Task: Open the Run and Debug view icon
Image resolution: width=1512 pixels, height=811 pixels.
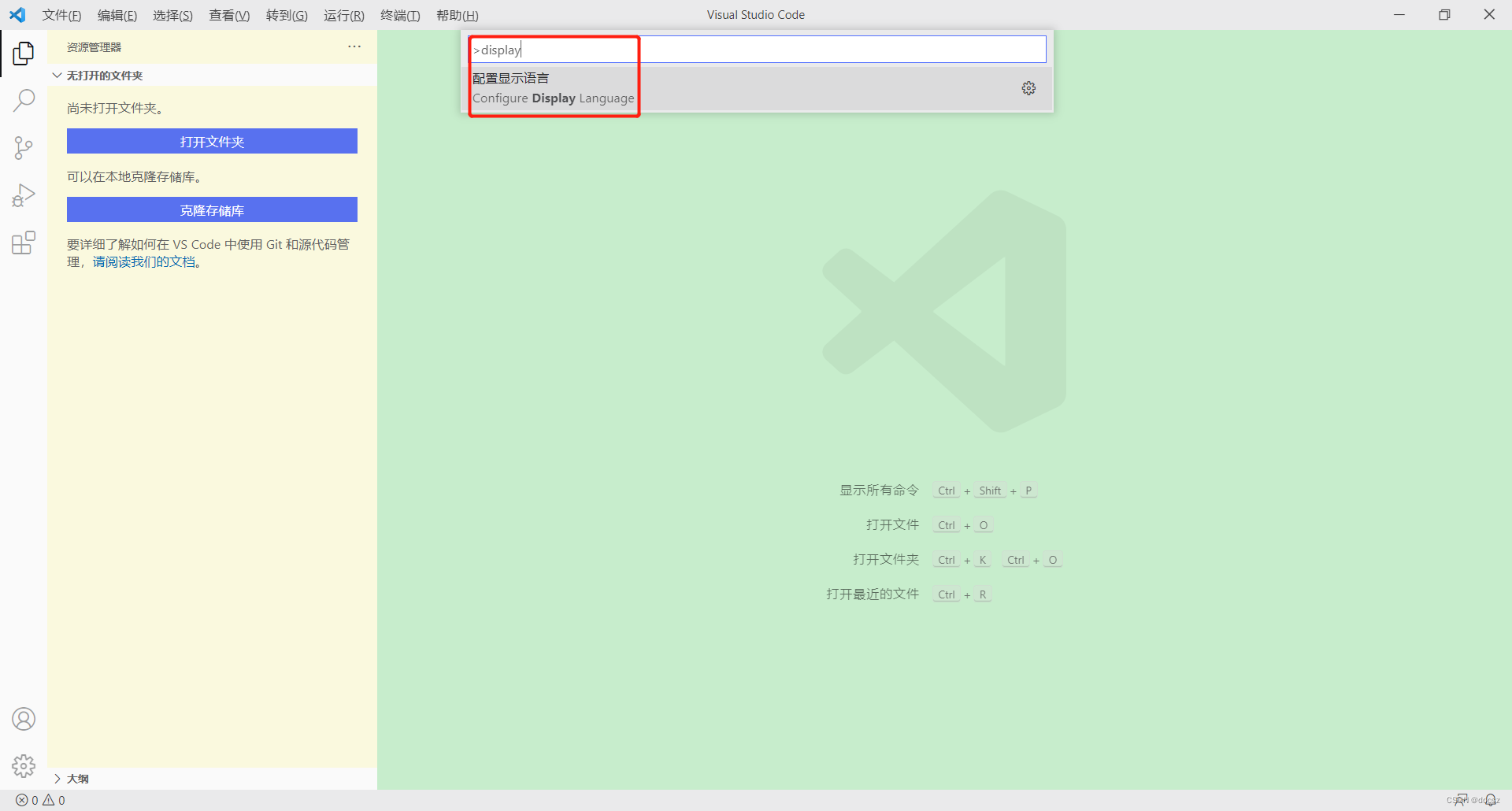Action: [24, 195]
